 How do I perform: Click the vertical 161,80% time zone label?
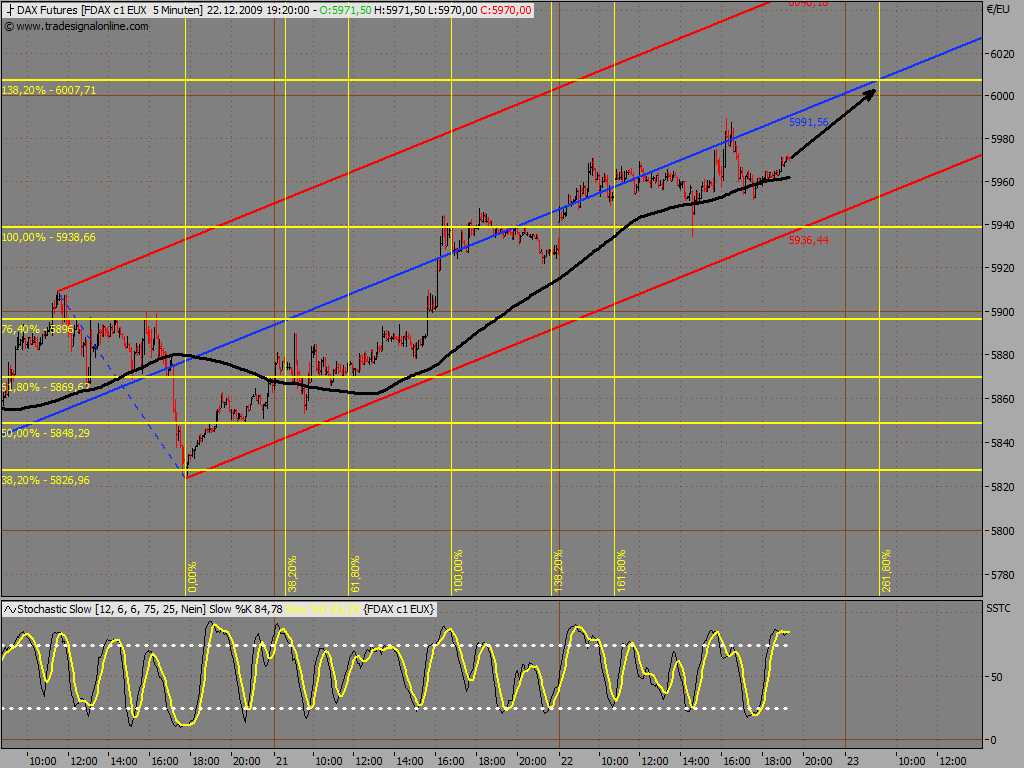click(x=621, y=571)
